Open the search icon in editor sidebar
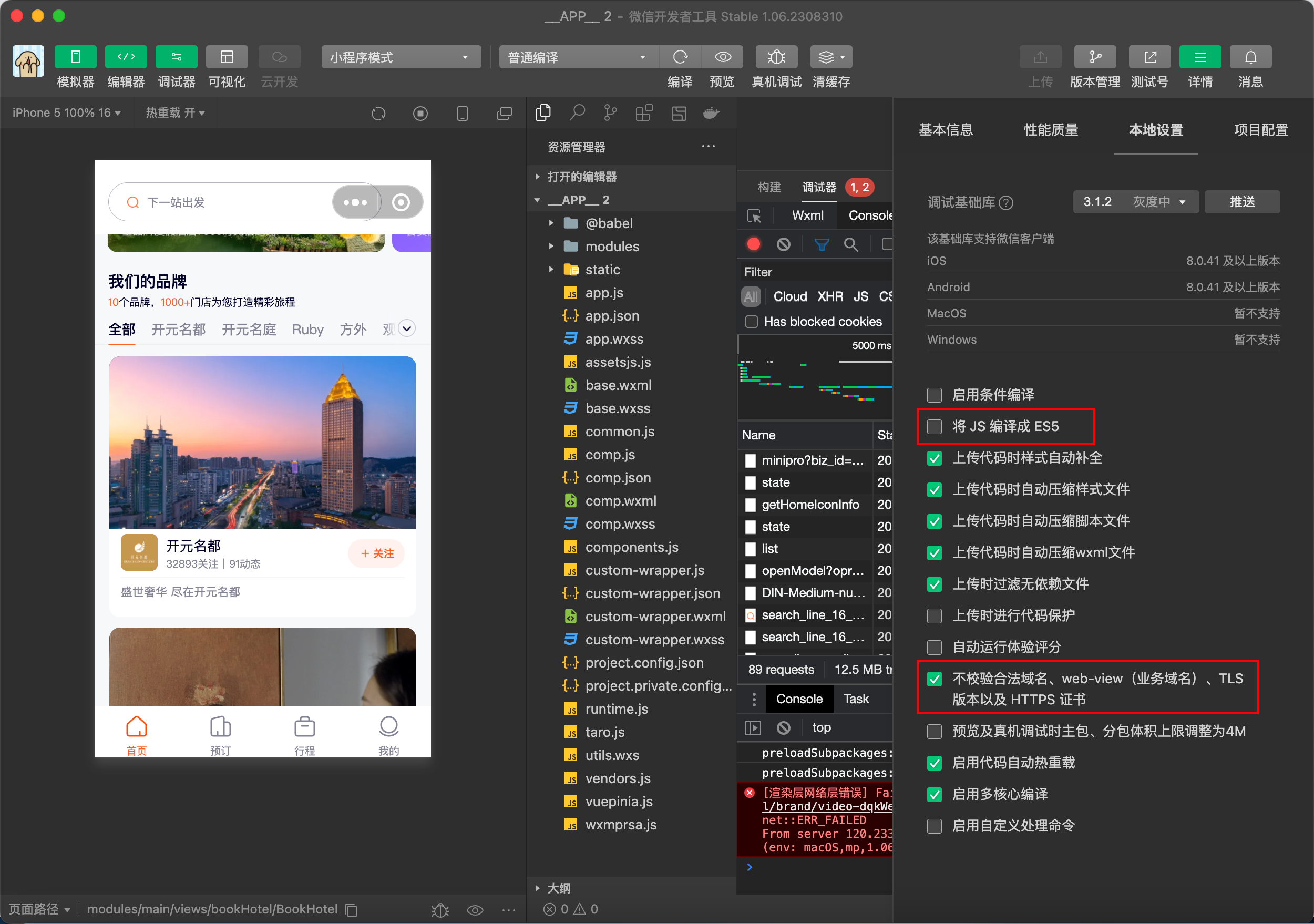 (x=577, y=112)
